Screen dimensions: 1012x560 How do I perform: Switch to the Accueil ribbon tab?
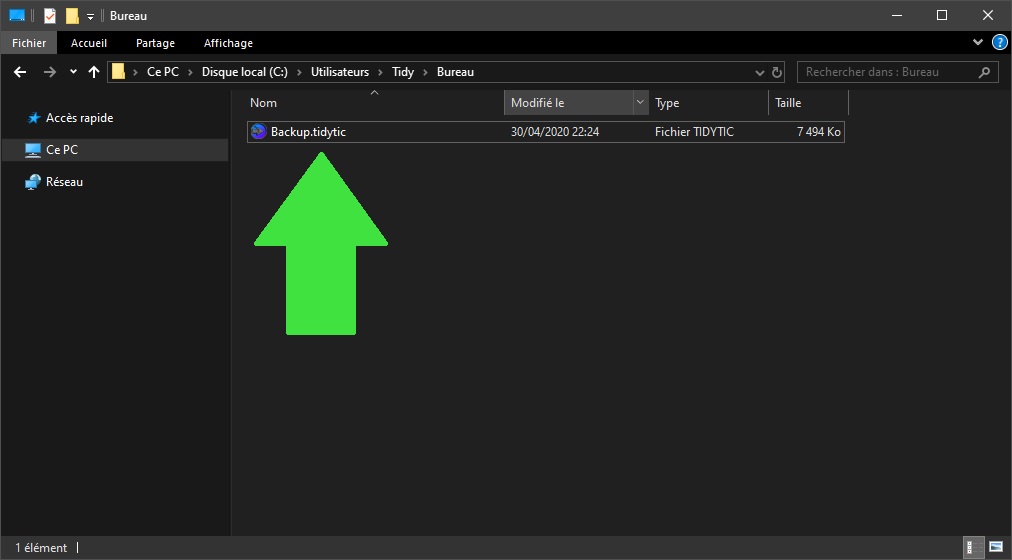pos(89,43)
